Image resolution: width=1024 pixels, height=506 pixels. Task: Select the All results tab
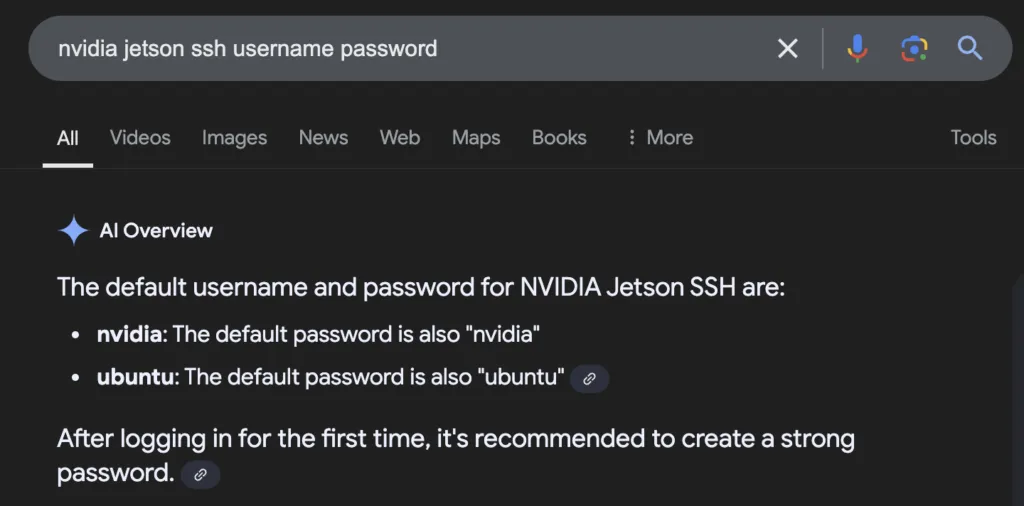(x=68, y=138)
